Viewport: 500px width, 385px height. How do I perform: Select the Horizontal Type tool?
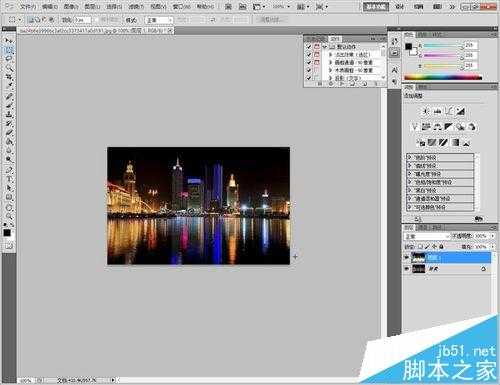(9, 179)
